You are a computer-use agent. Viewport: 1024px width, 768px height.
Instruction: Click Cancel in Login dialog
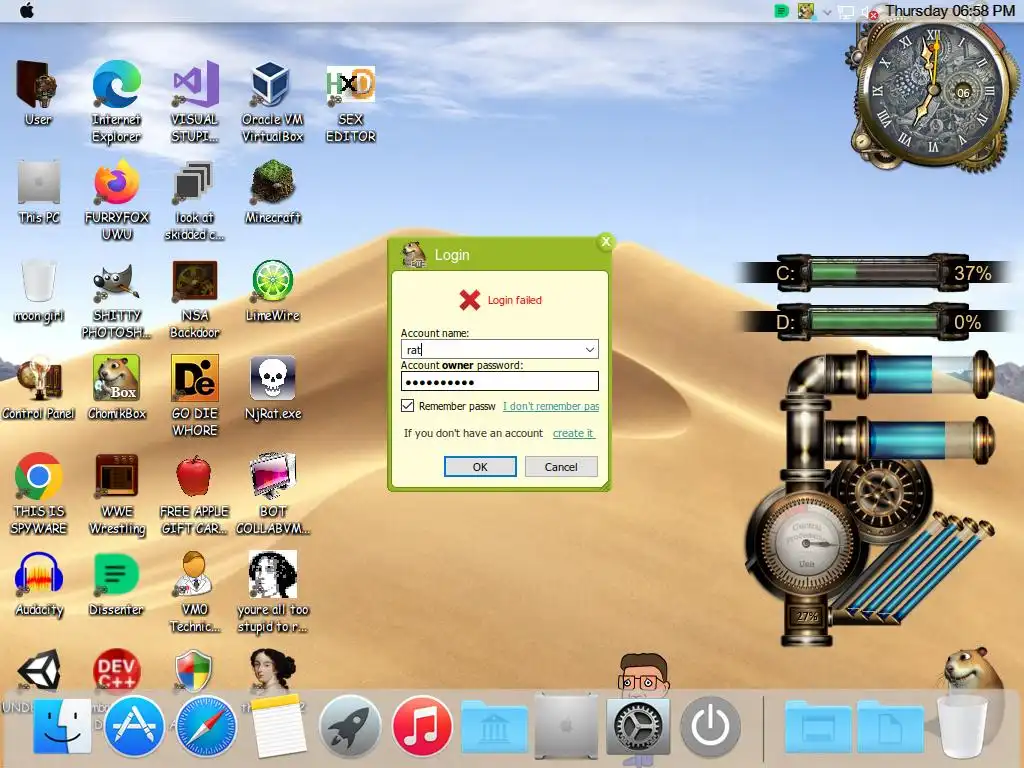(x=561, y=466)
